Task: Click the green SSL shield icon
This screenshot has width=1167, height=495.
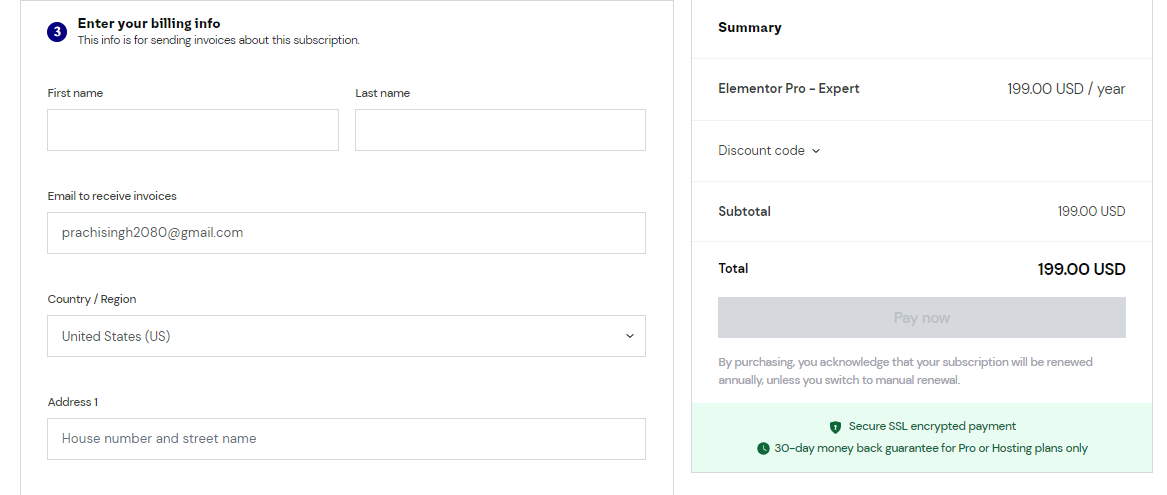Action: point(835,427)
